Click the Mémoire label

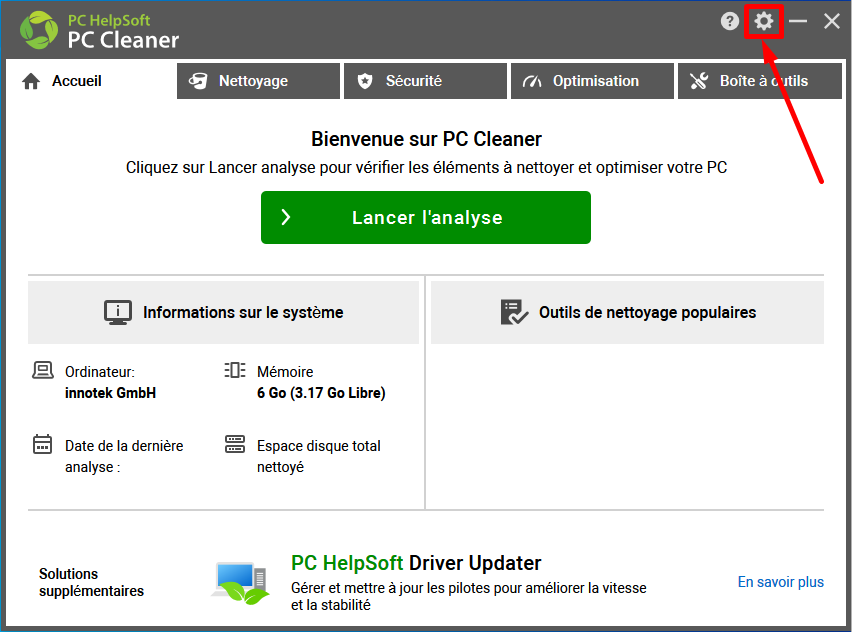285,372
